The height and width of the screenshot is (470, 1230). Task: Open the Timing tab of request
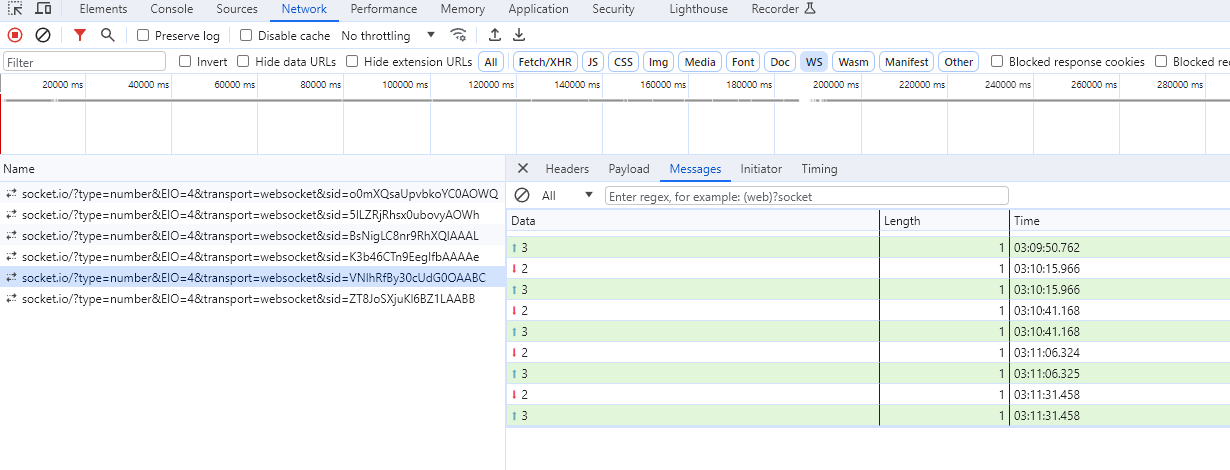pyautogui.click(x=819, y=169)
